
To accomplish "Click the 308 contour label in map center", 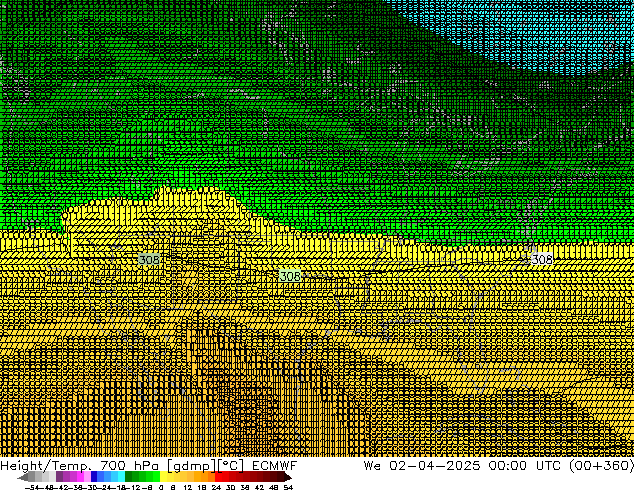I will [290, 276].
